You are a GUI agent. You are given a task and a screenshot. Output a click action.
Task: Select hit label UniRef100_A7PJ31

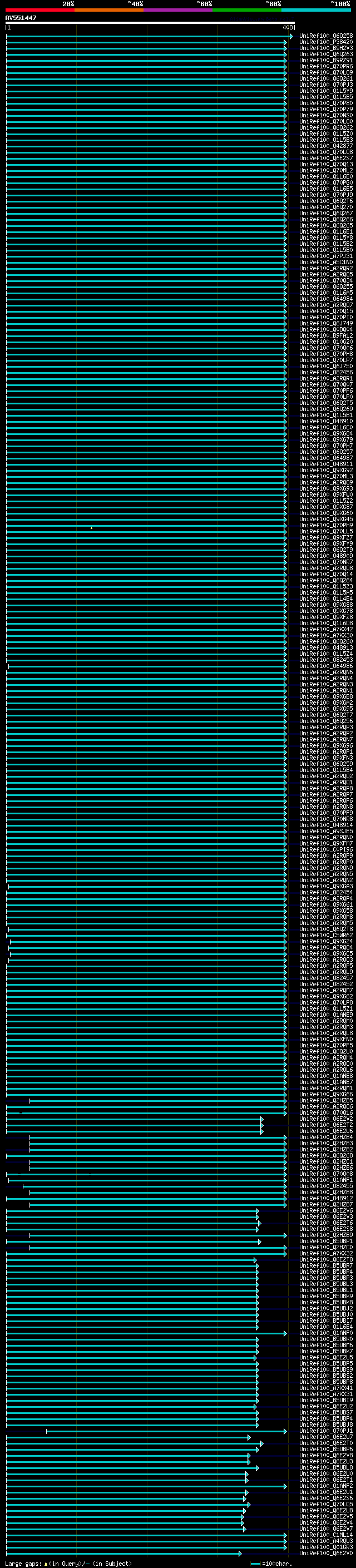326,256
